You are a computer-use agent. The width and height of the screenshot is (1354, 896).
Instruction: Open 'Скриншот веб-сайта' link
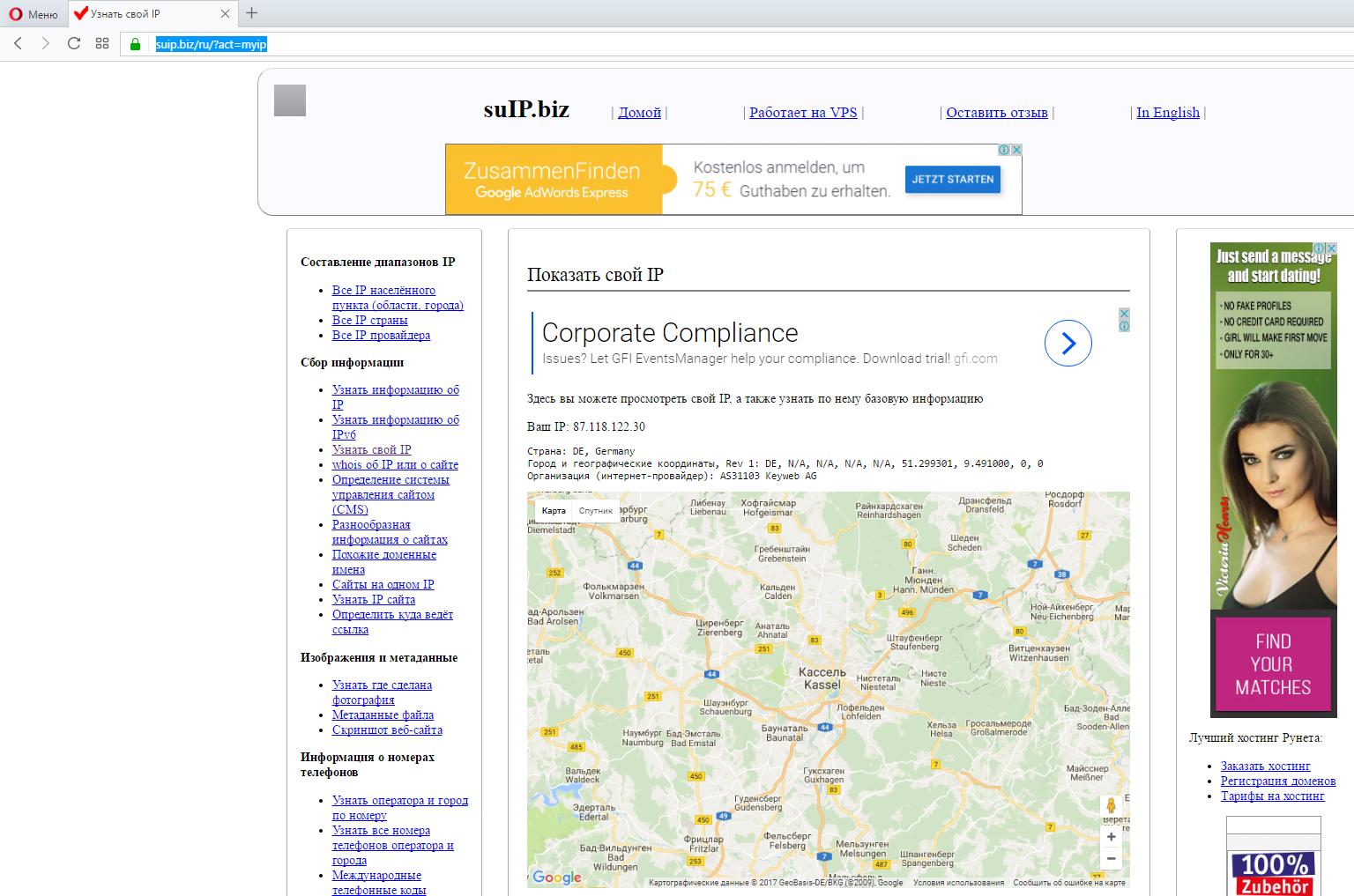(387, 729)
